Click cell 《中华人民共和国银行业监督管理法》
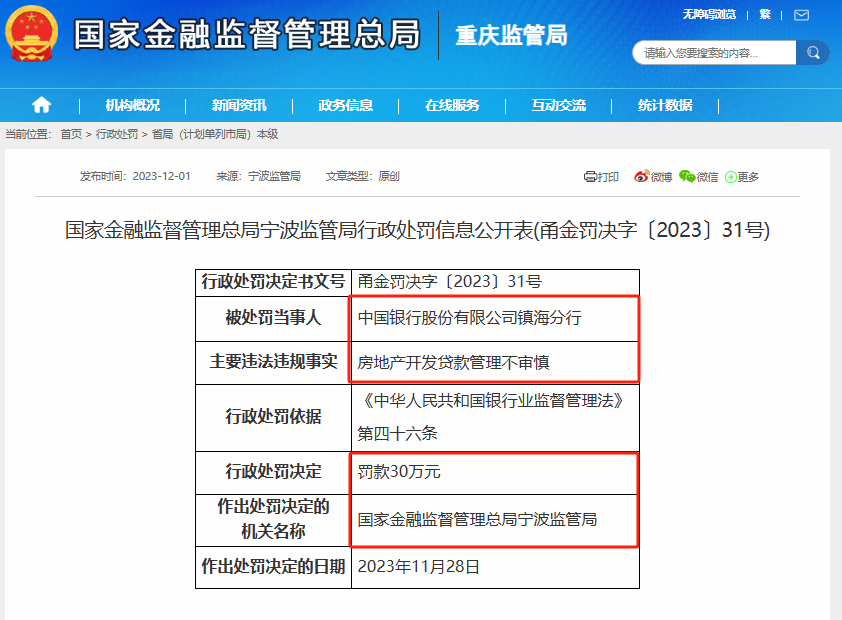842x620 pixels. (x=493, y=401)
